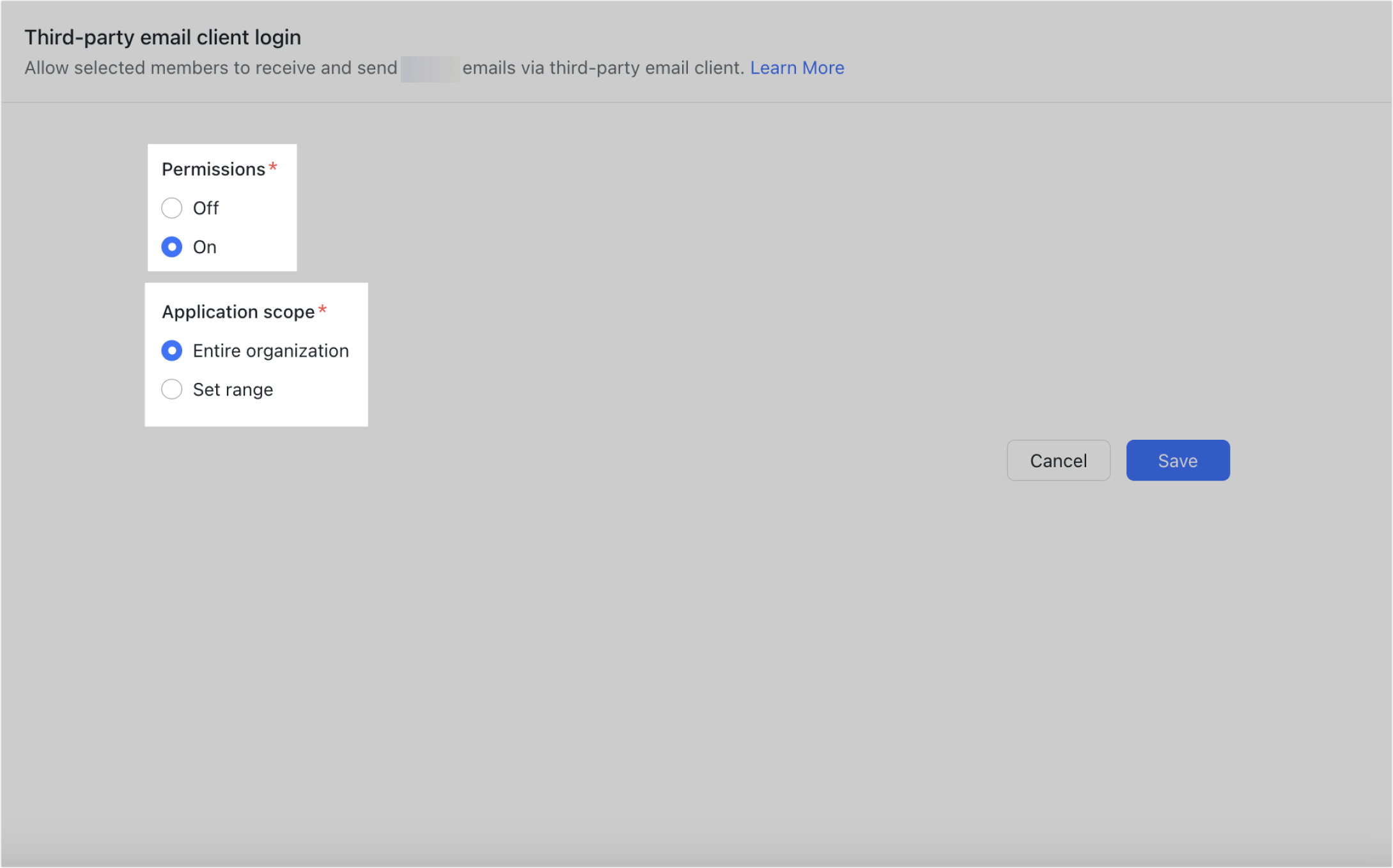
Task: Choose the Set range radio button
Action: point(171,389)
